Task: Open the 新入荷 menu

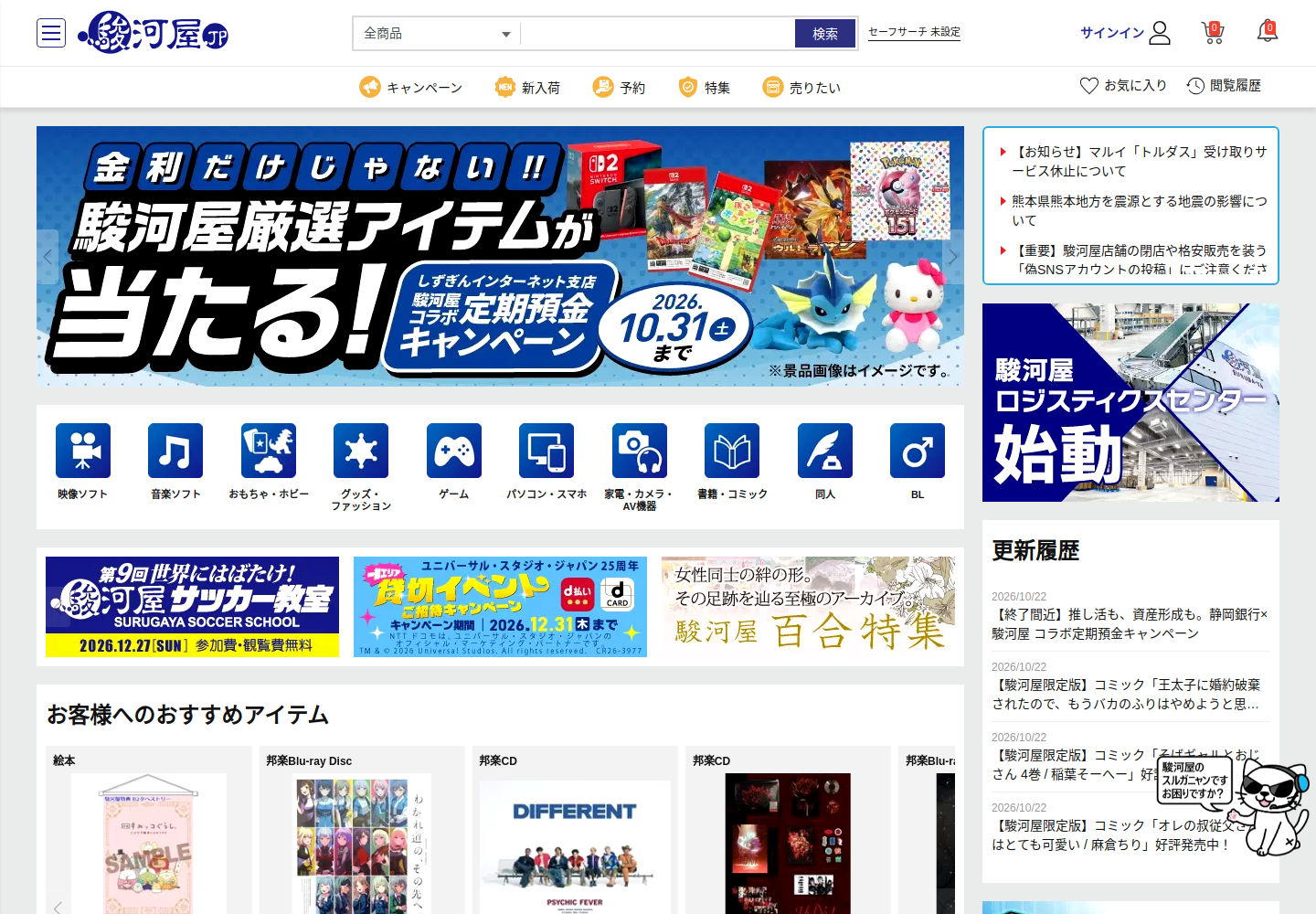Action: pos(527,87)
